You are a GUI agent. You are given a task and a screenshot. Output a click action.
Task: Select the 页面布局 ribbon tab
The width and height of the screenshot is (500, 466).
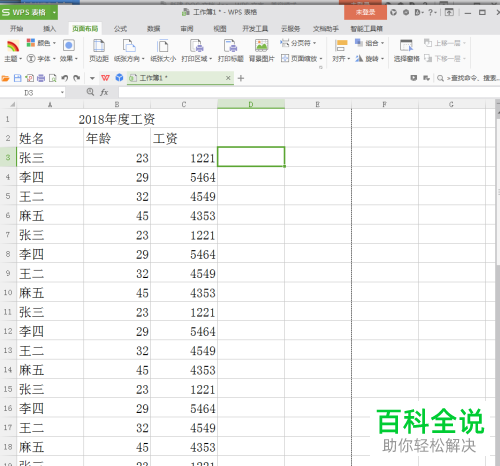pyautogui.click(x=85, y=29)
